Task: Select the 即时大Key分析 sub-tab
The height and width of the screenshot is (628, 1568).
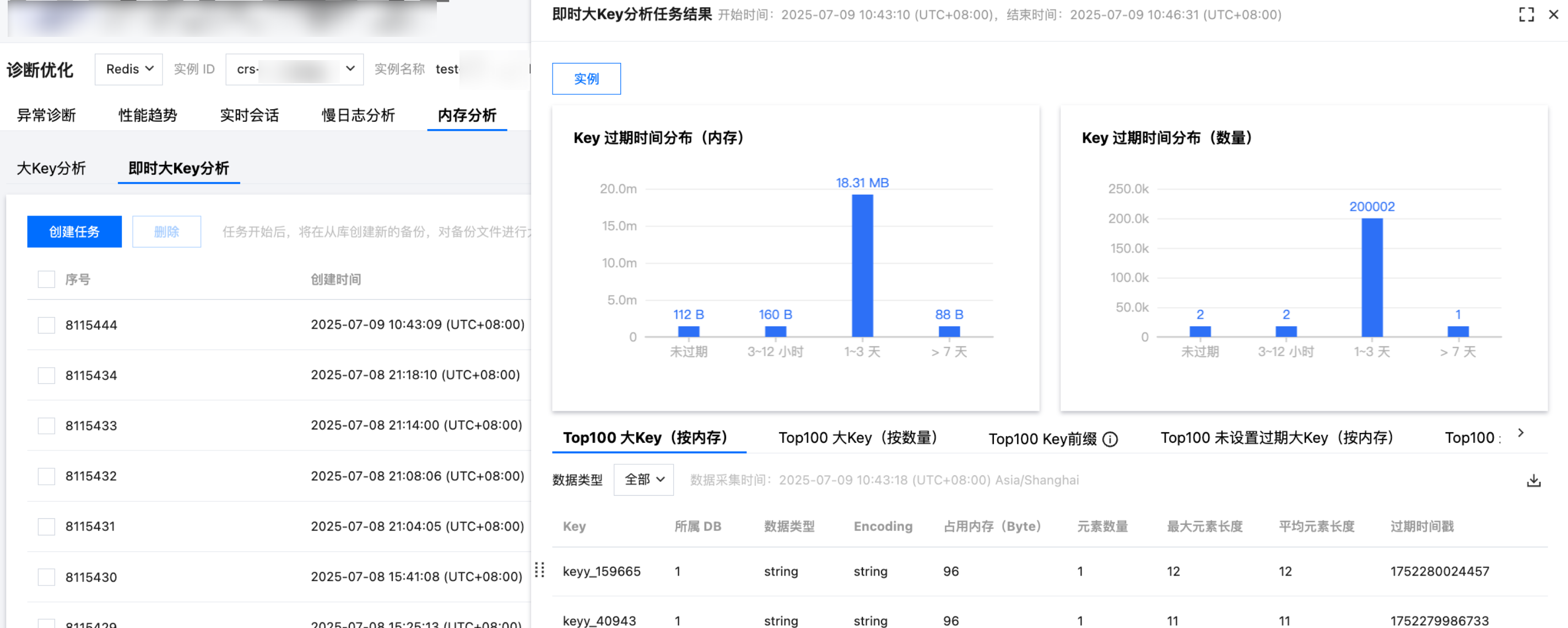Action: coord(179,168)
